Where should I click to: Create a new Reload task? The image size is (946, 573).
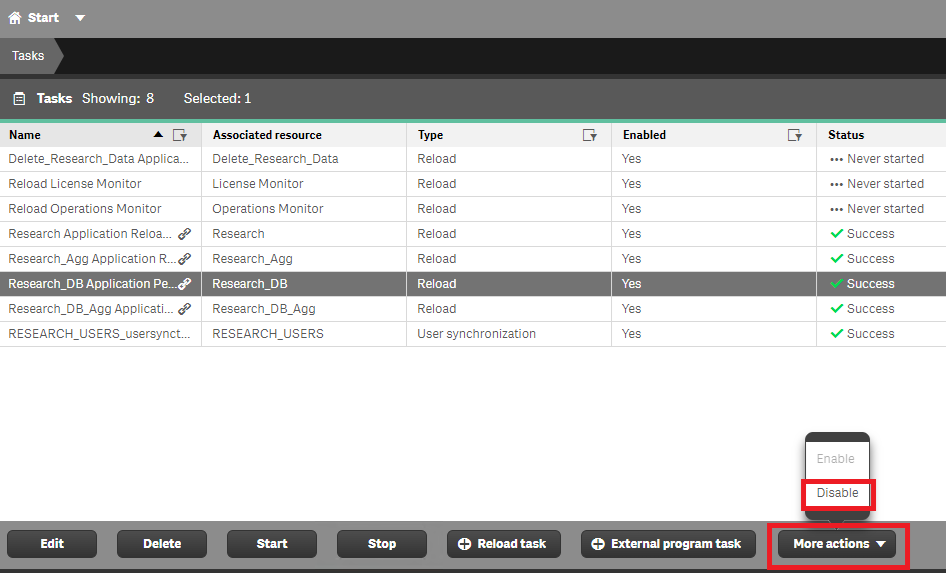coord(504,544)
